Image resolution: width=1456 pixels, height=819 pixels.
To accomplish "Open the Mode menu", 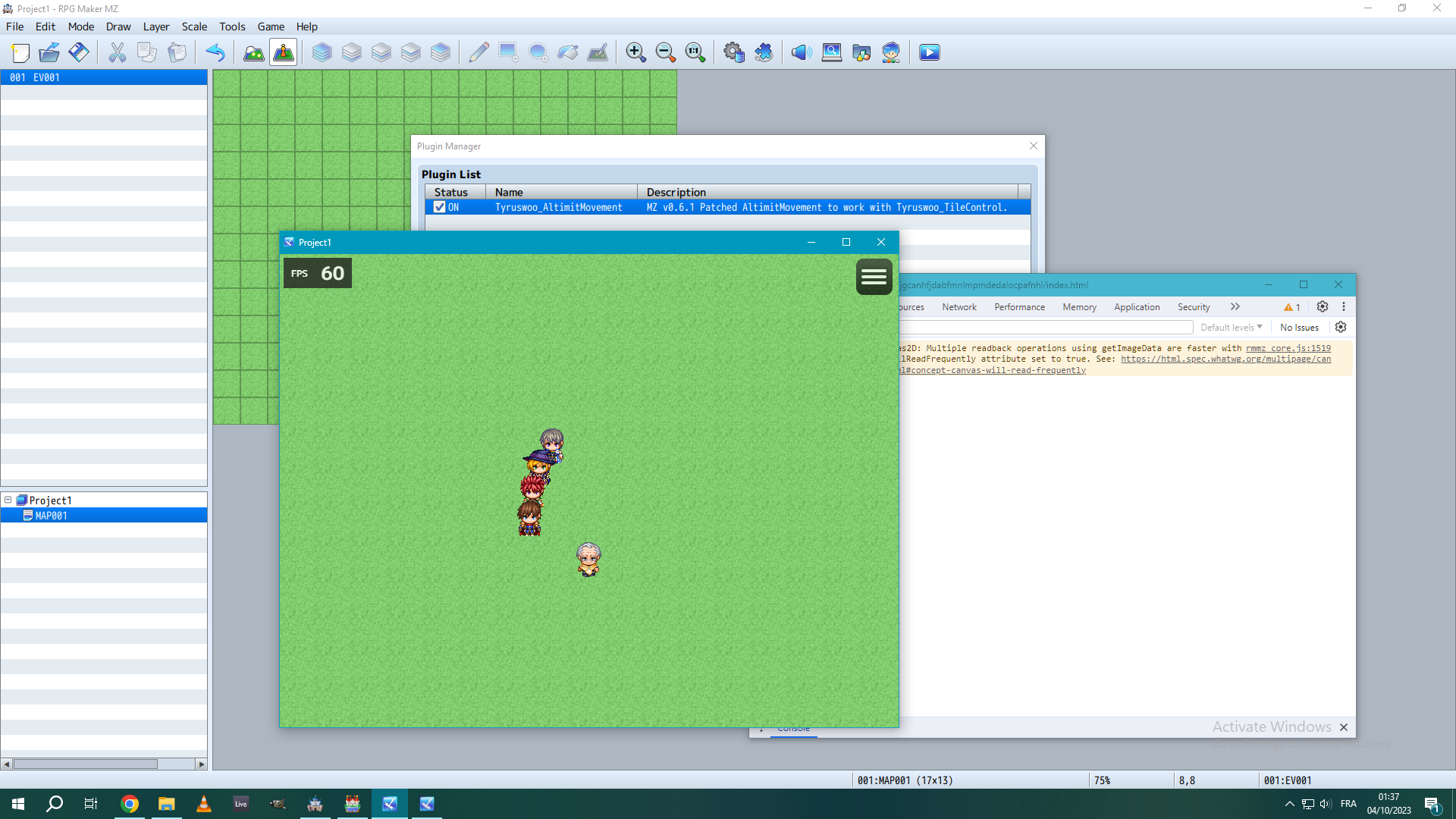I will pos(81,27).
